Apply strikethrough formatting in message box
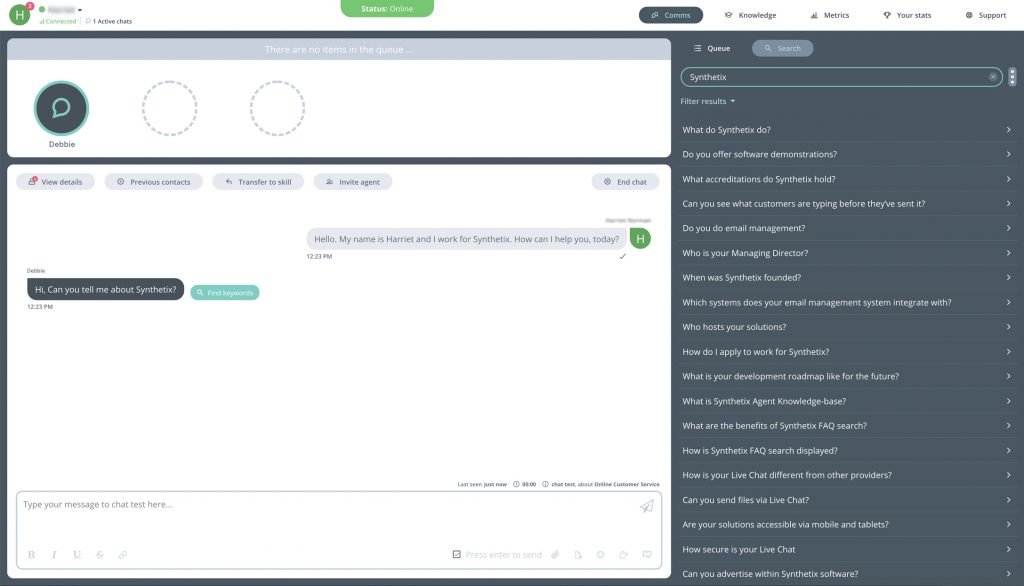The width and height of the screenshot is (1024, 586). [99, 555]
